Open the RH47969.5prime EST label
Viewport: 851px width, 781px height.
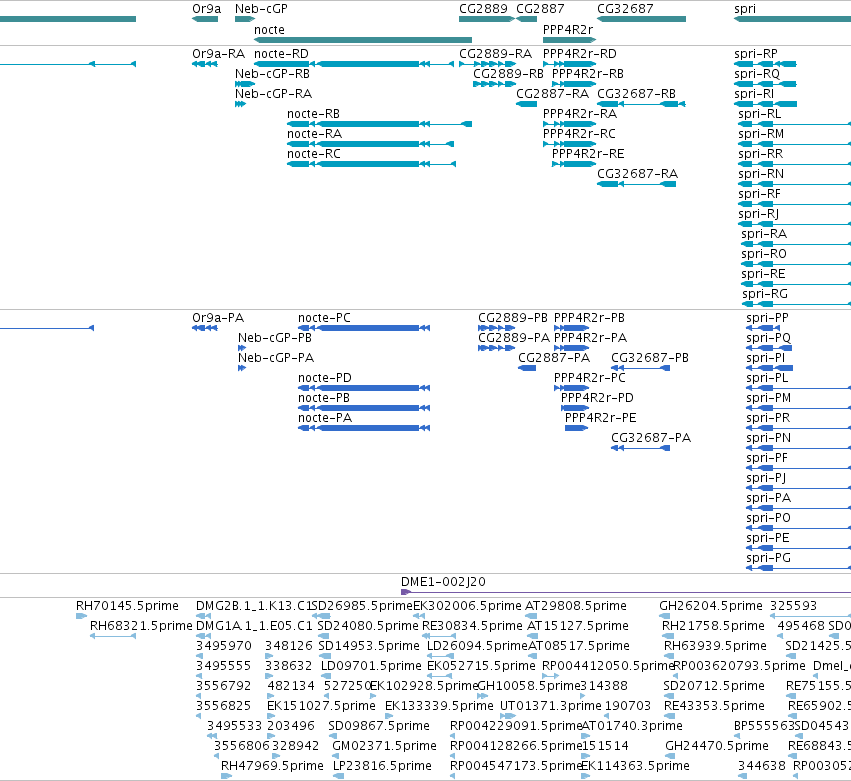pos(272,766)
